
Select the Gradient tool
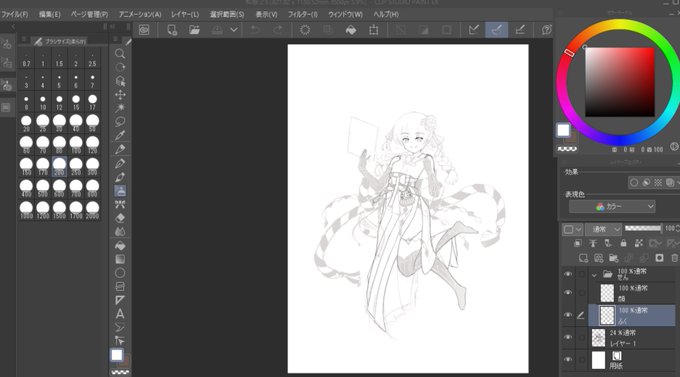pos(120,259)
